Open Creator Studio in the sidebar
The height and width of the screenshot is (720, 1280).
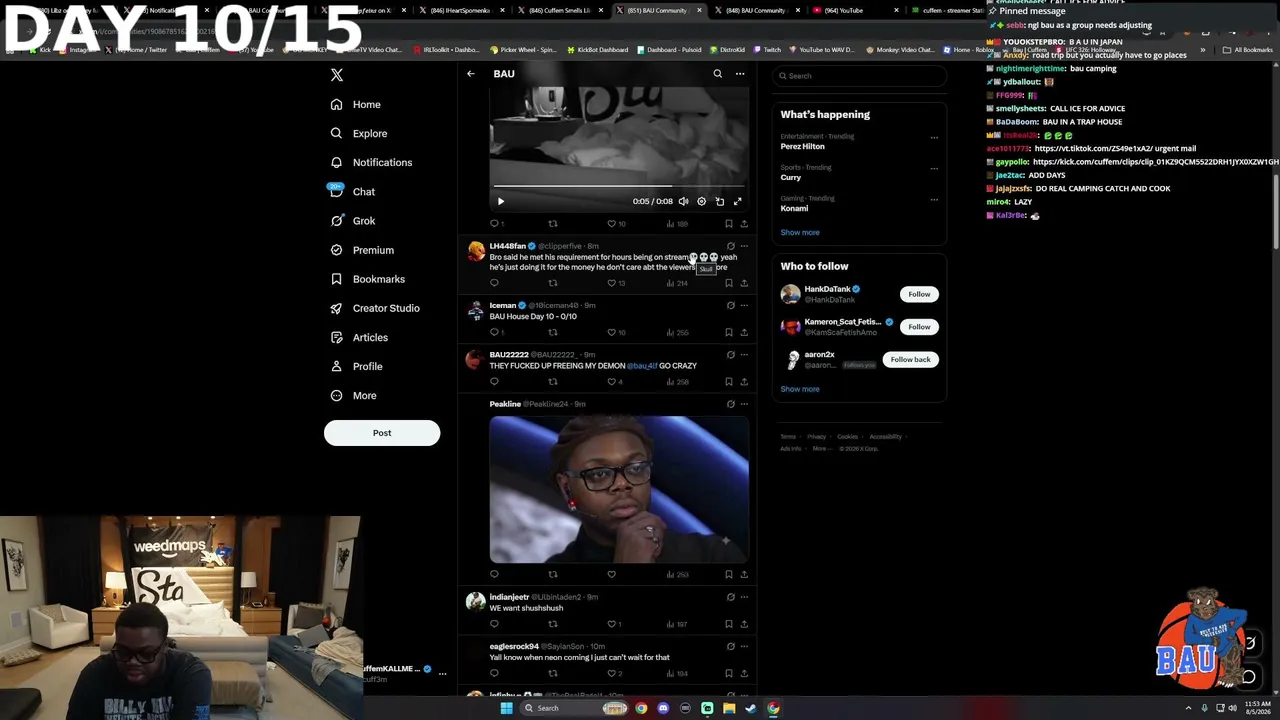(x=375, y=308)
